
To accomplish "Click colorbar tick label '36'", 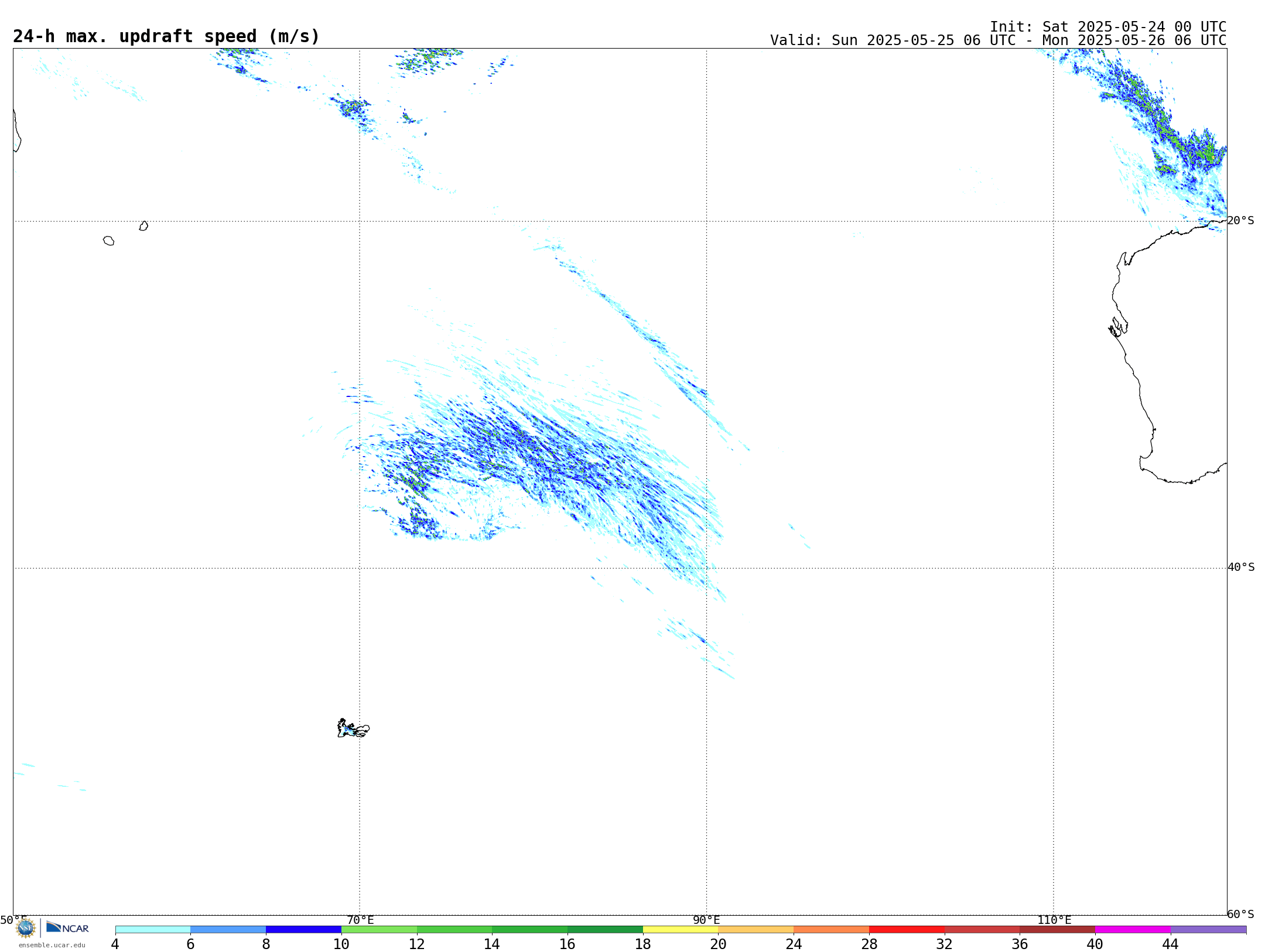I will (1020, 944).
